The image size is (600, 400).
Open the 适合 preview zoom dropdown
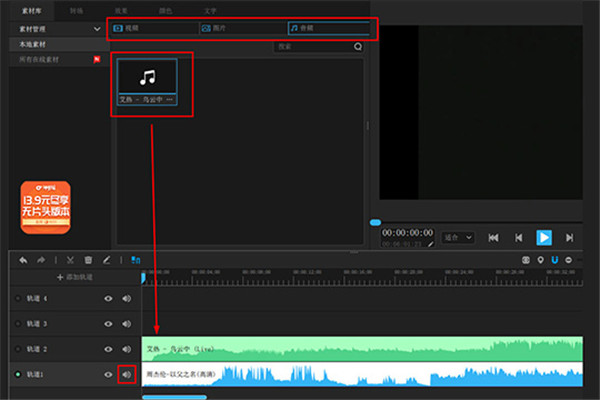[x=456, y=238]
